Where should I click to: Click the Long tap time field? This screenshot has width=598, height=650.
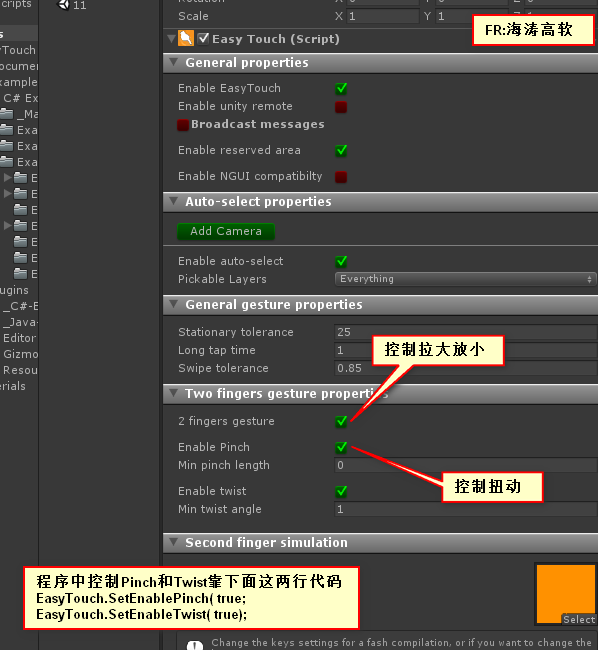point(466,350)
